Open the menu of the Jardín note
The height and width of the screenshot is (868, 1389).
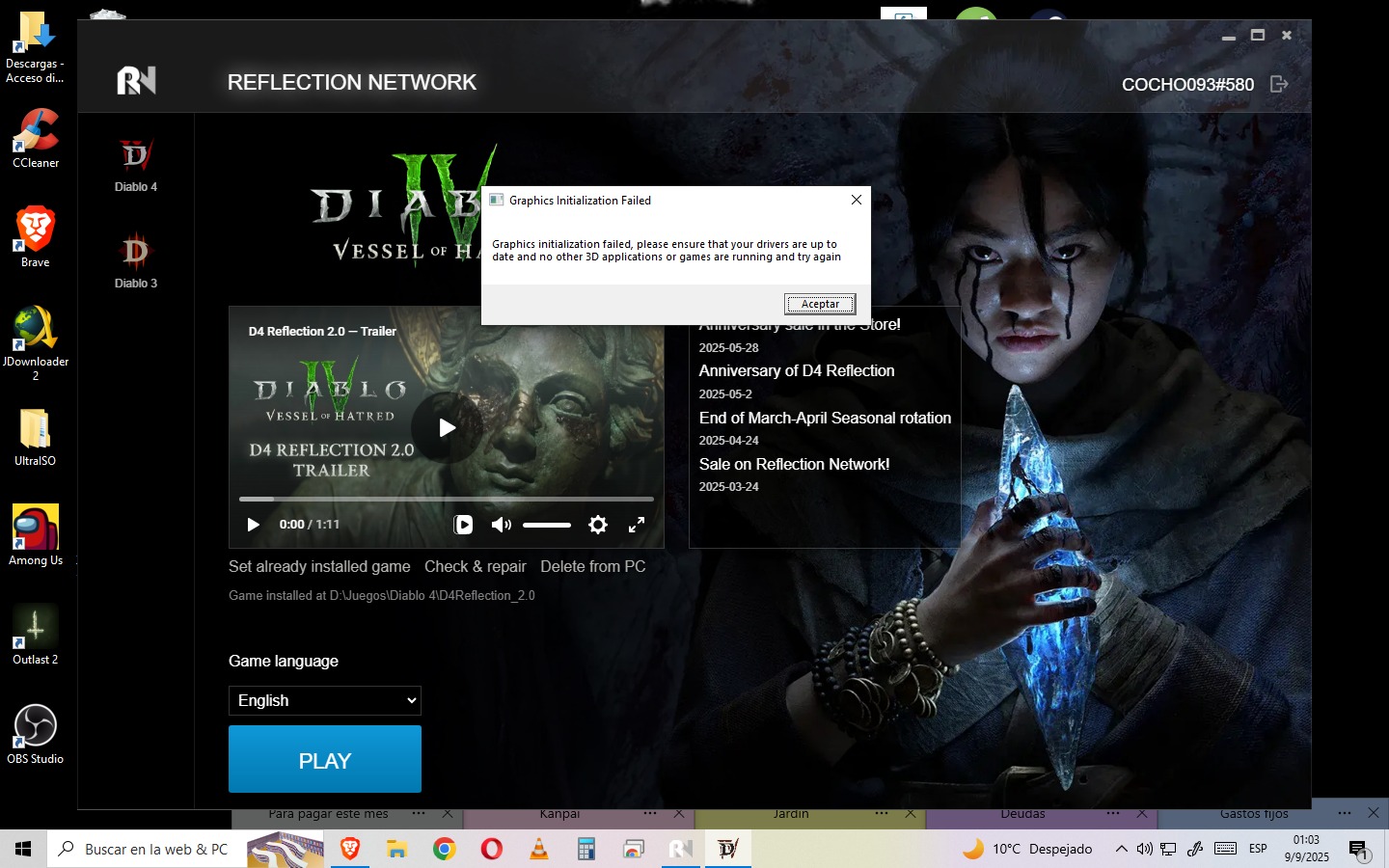(882, 814)
